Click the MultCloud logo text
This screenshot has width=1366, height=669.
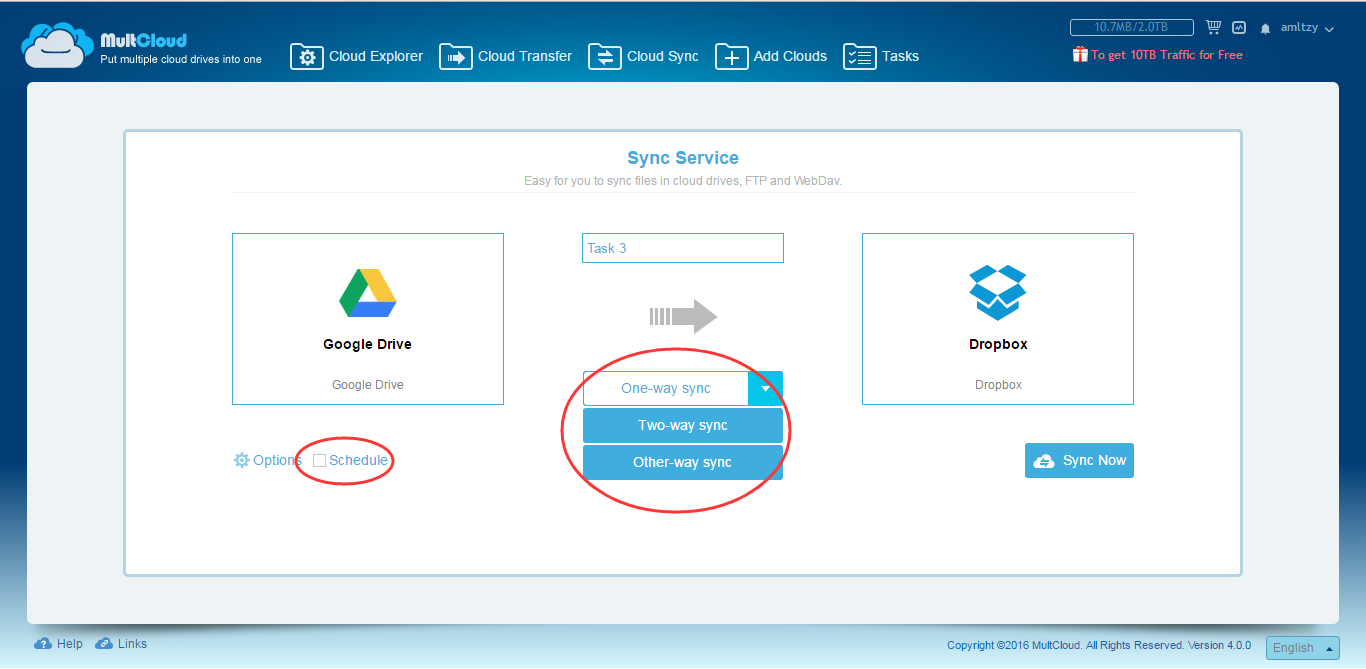143,40
